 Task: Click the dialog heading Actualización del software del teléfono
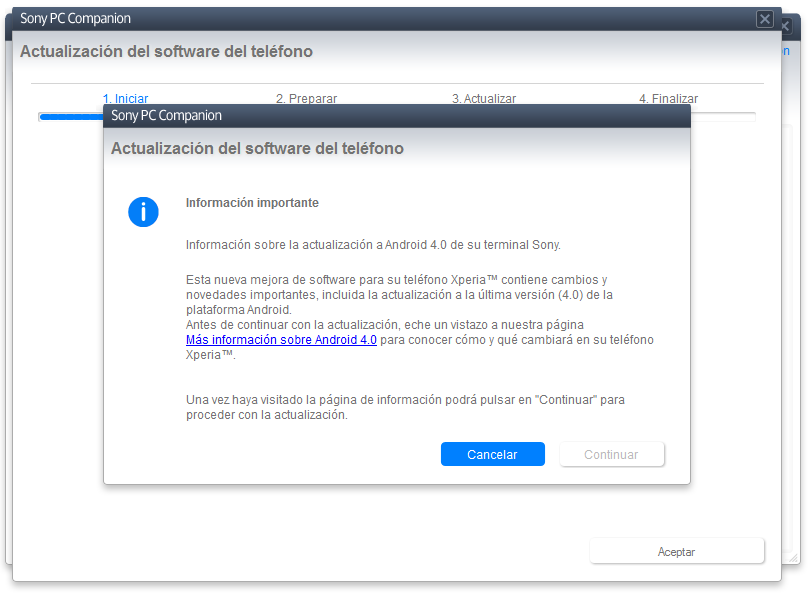click(x=257, y=148)
